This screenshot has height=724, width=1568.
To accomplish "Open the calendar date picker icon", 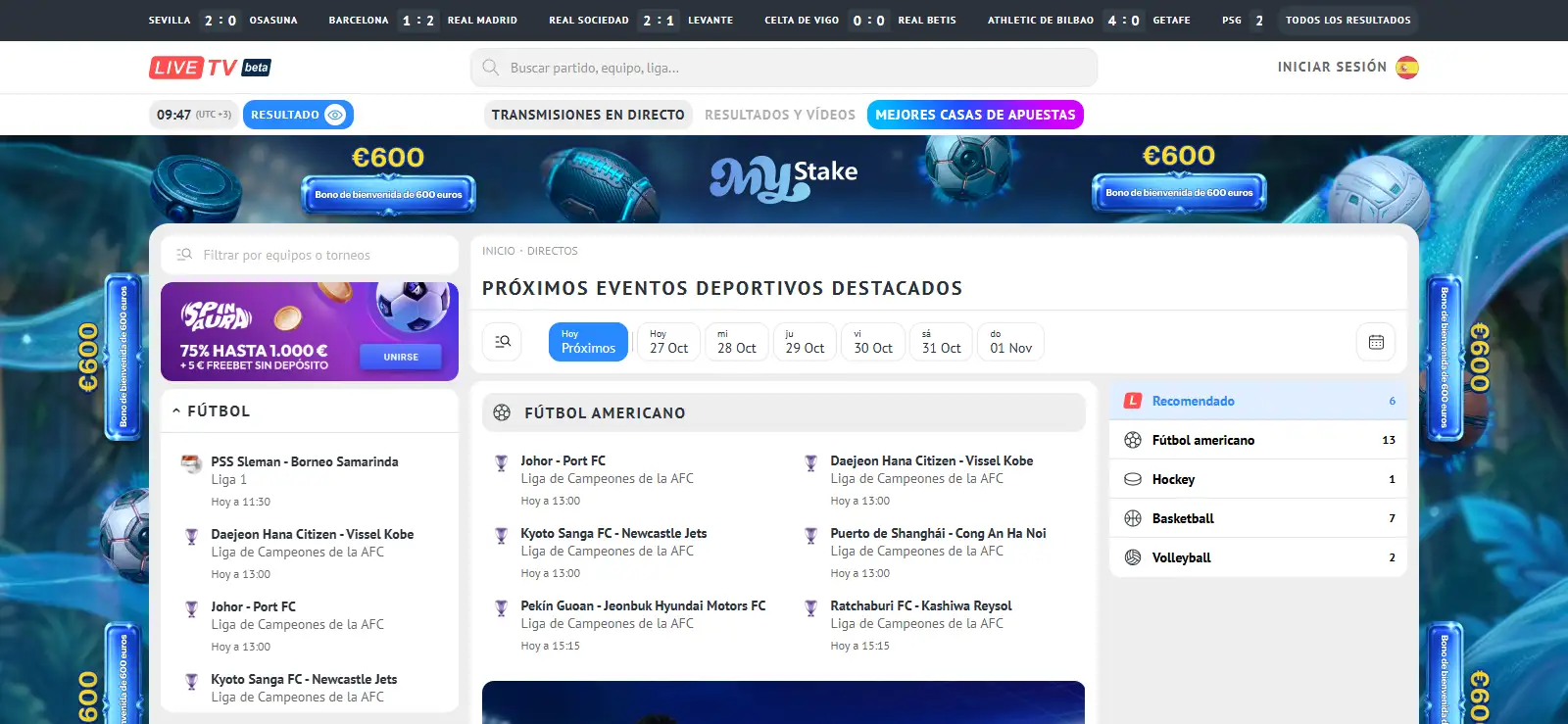I will (x=1376, y=342).
